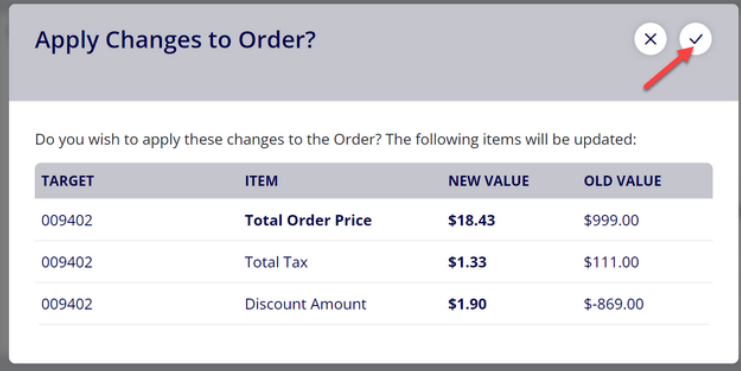741x371 pixels.
Task: Click target 009402 in Total Tax row
Action: click(67, 262)
